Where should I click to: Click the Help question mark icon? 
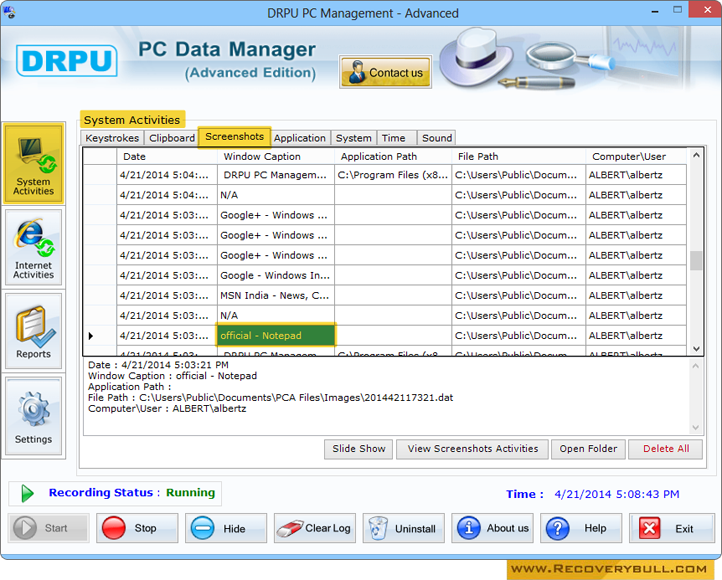[x=558, y=528]
